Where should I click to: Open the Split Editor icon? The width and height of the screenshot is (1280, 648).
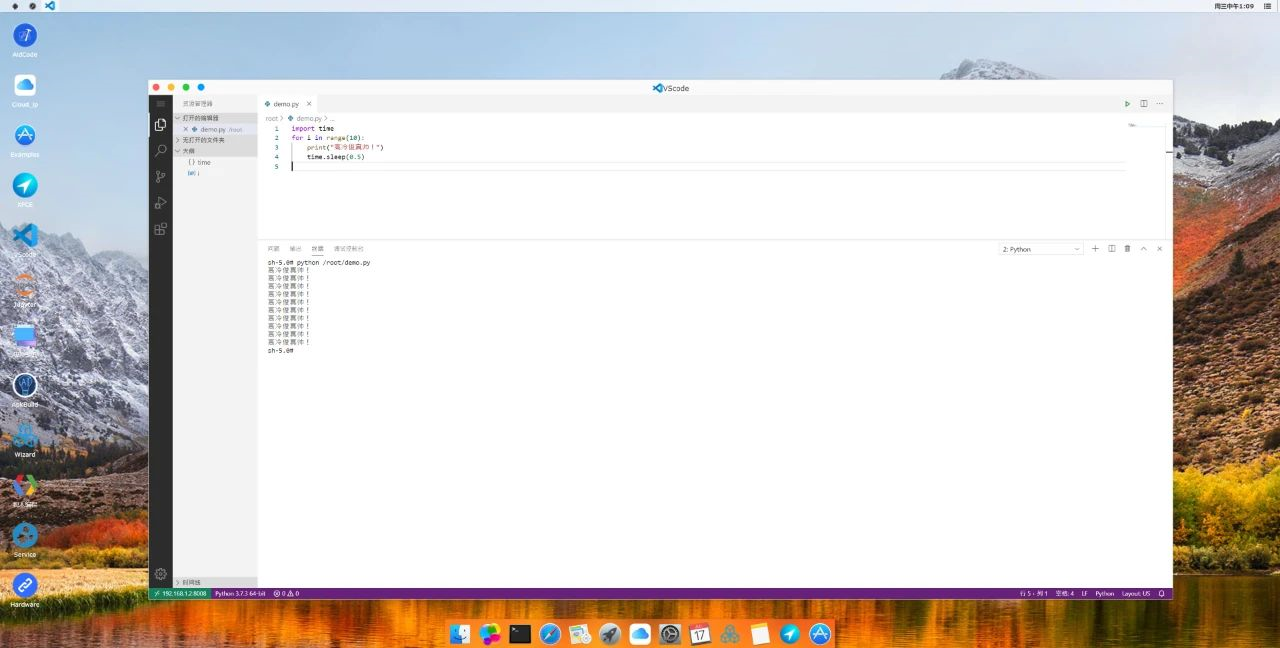[x=1143, y=103]
